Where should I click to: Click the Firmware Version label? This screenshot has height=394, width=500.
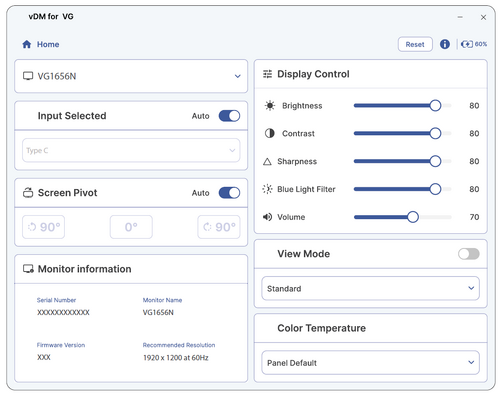coord(61,345)
